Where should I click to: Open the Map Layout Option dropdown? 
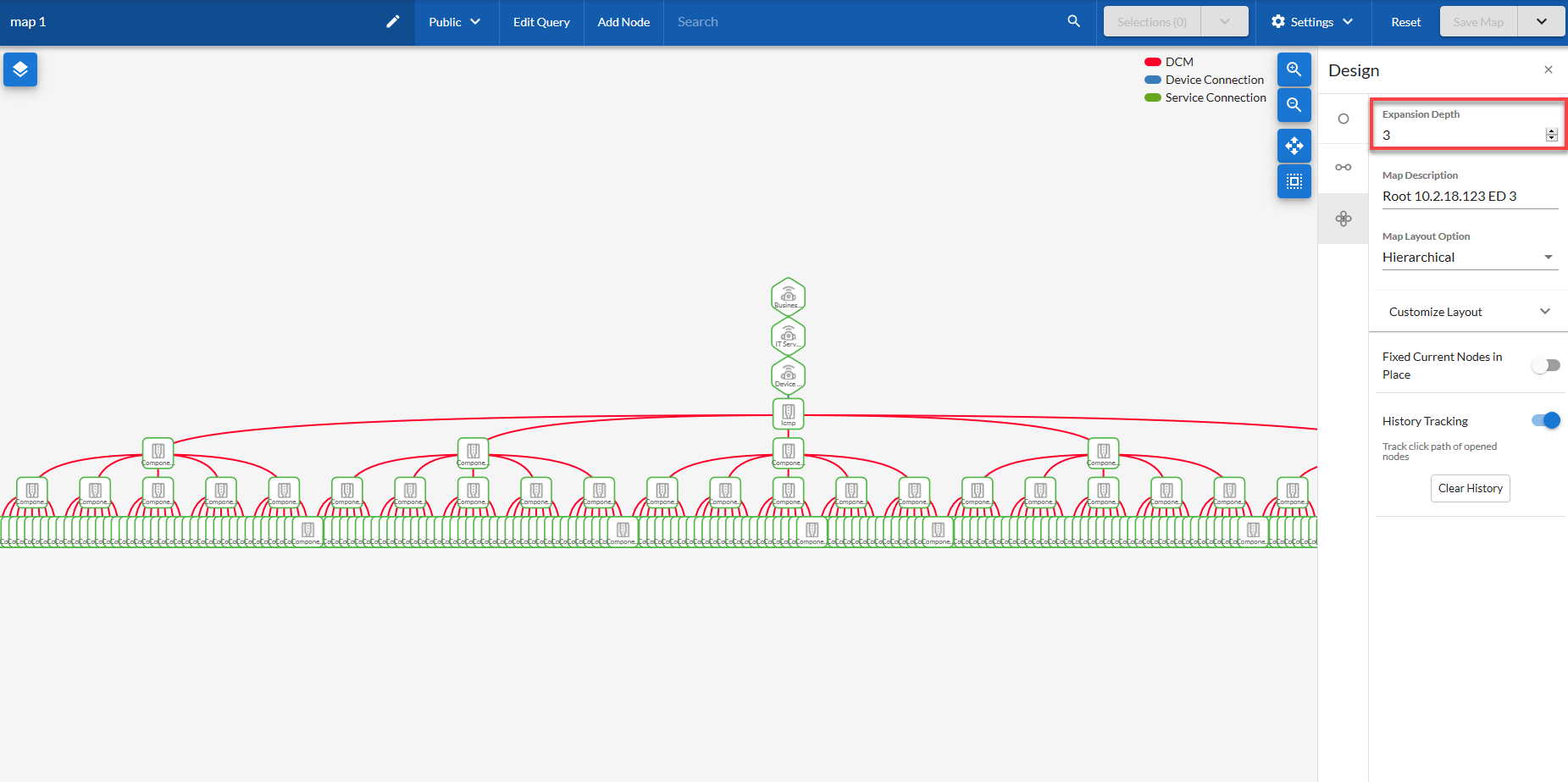coord(1469,258)
